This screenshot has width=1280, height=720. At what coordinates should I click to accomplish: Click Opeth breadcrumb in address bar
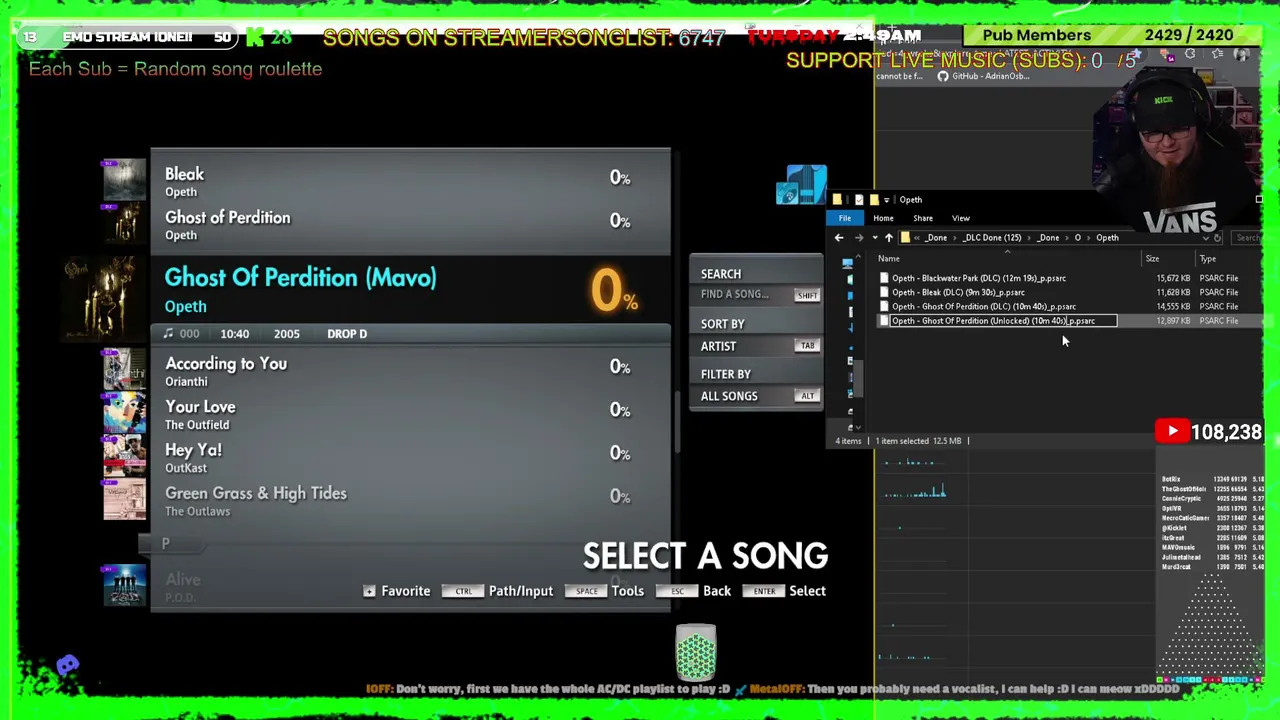(1107, 238)
